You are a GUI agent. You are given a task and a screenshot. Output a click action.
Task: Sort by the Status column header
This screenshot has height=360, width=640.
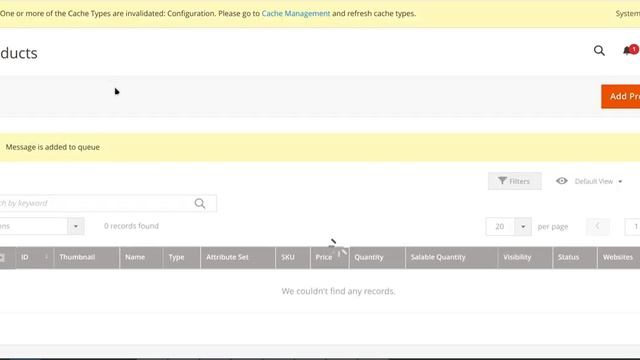pyautogui.click(x=575, y=258)
